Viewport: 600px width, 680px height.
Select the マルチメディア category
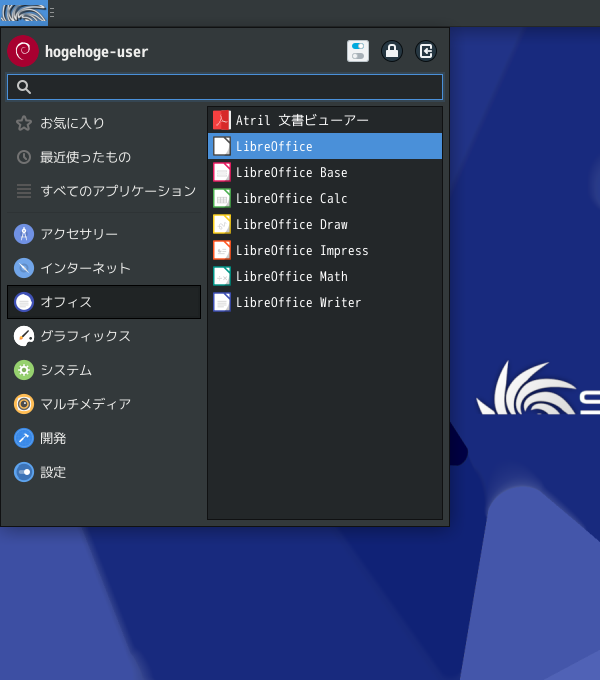pos(104,404)
